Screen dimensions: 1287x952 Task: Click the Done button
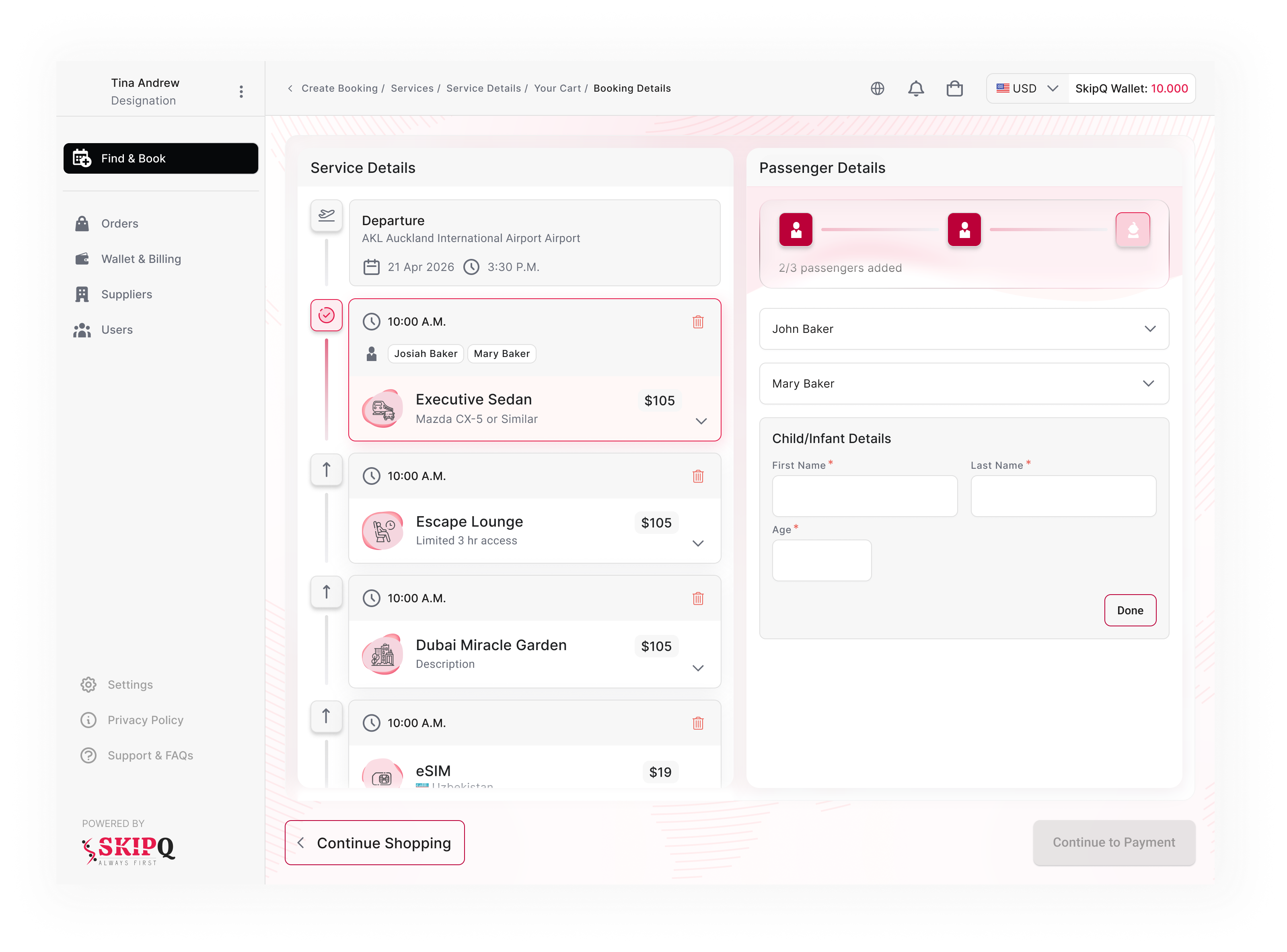pos(1130,610)
